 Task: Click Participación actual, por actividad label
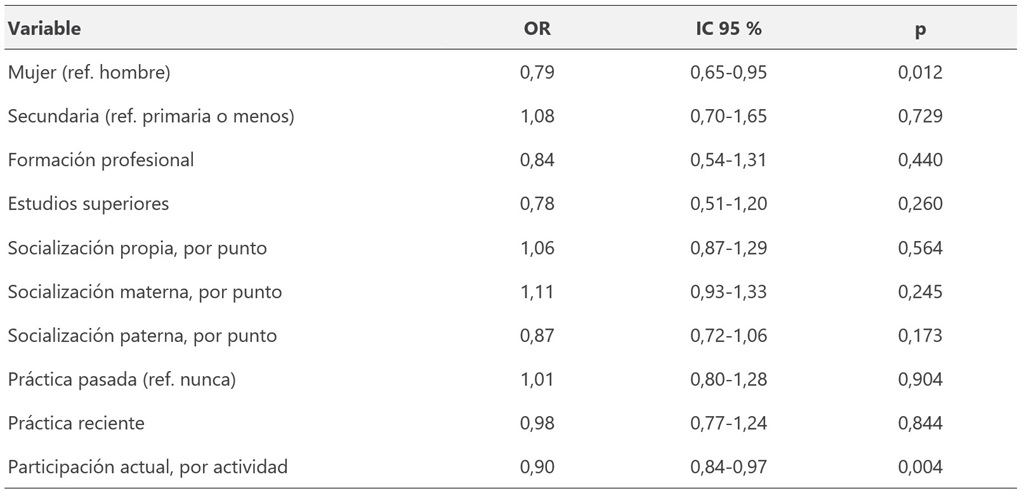coord(148,467)
